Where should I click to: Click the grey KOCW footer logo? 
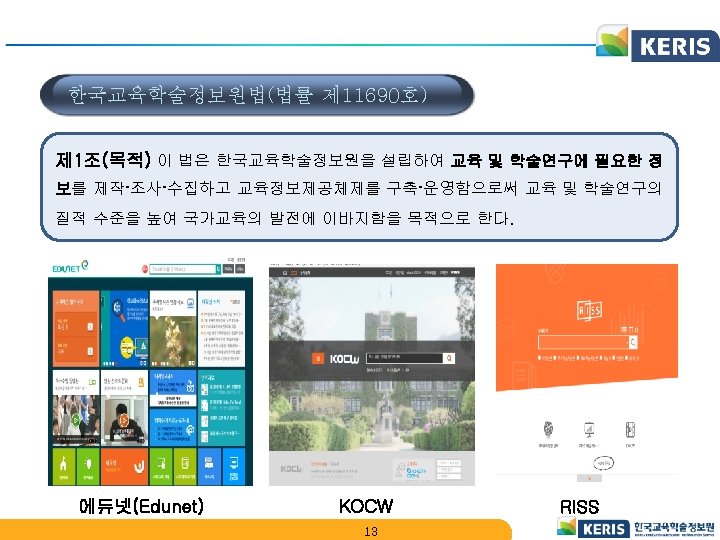291,469
